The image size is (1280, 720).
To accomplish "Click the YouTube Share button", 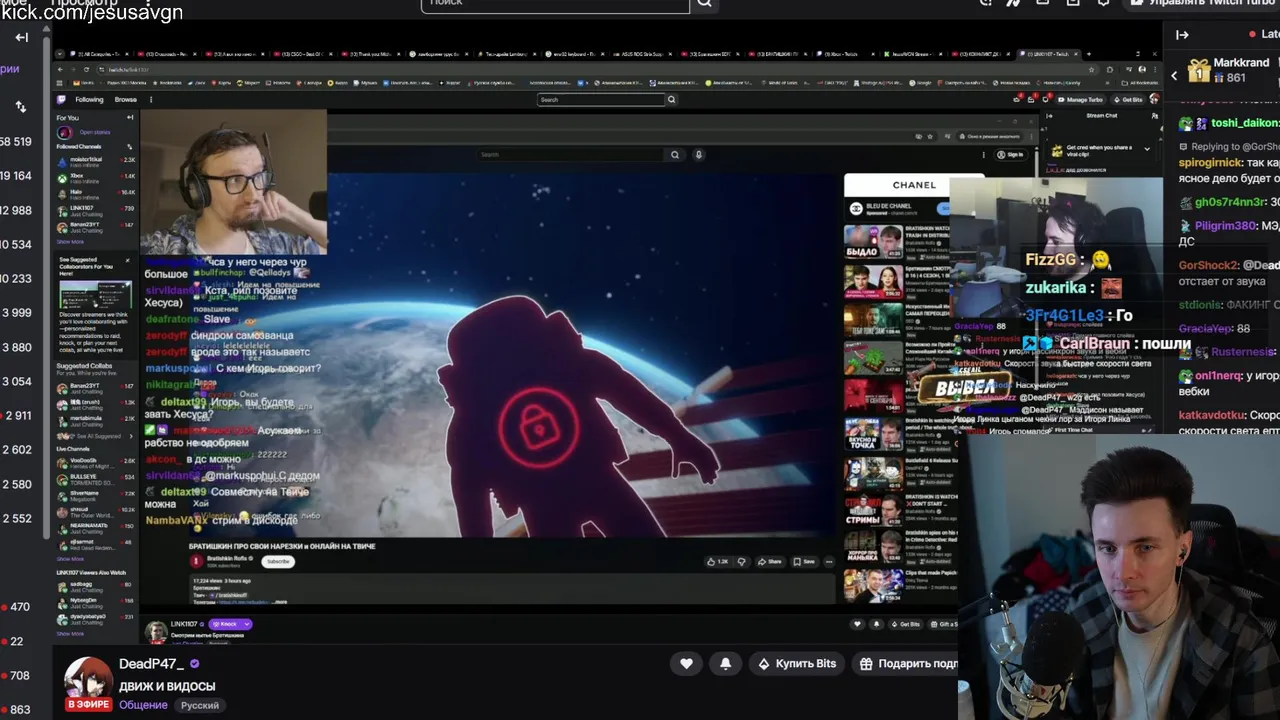I will pos(769,562).
